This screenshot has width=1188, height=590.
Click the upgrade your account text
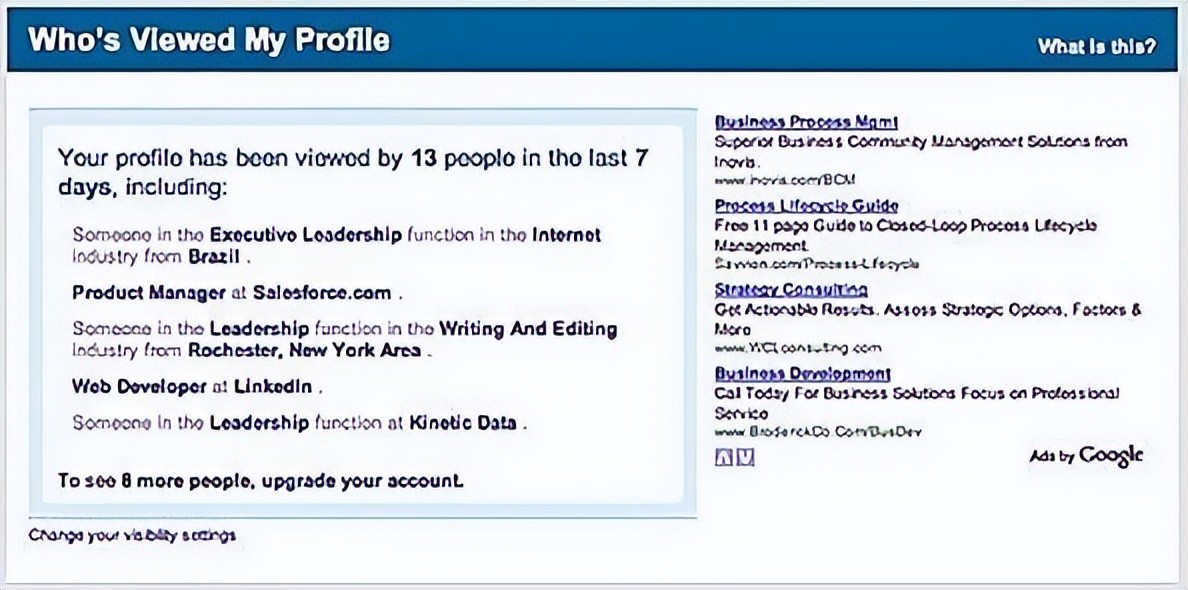(362, 481)
